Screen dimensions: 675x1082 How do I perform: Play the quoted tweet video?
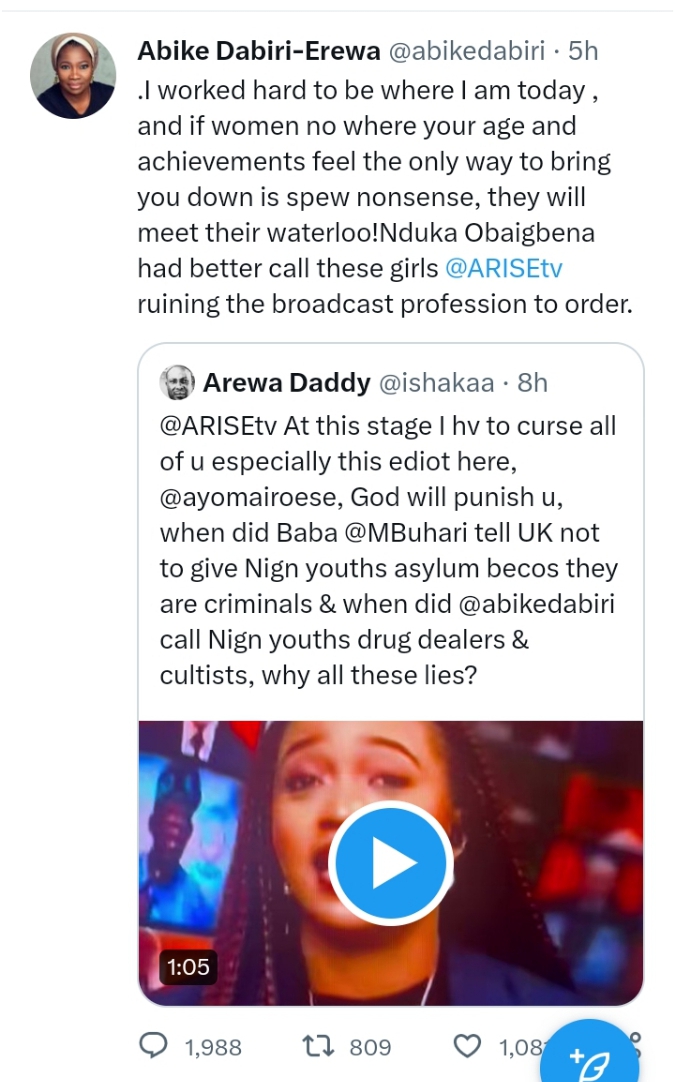[x=390, y=864]
